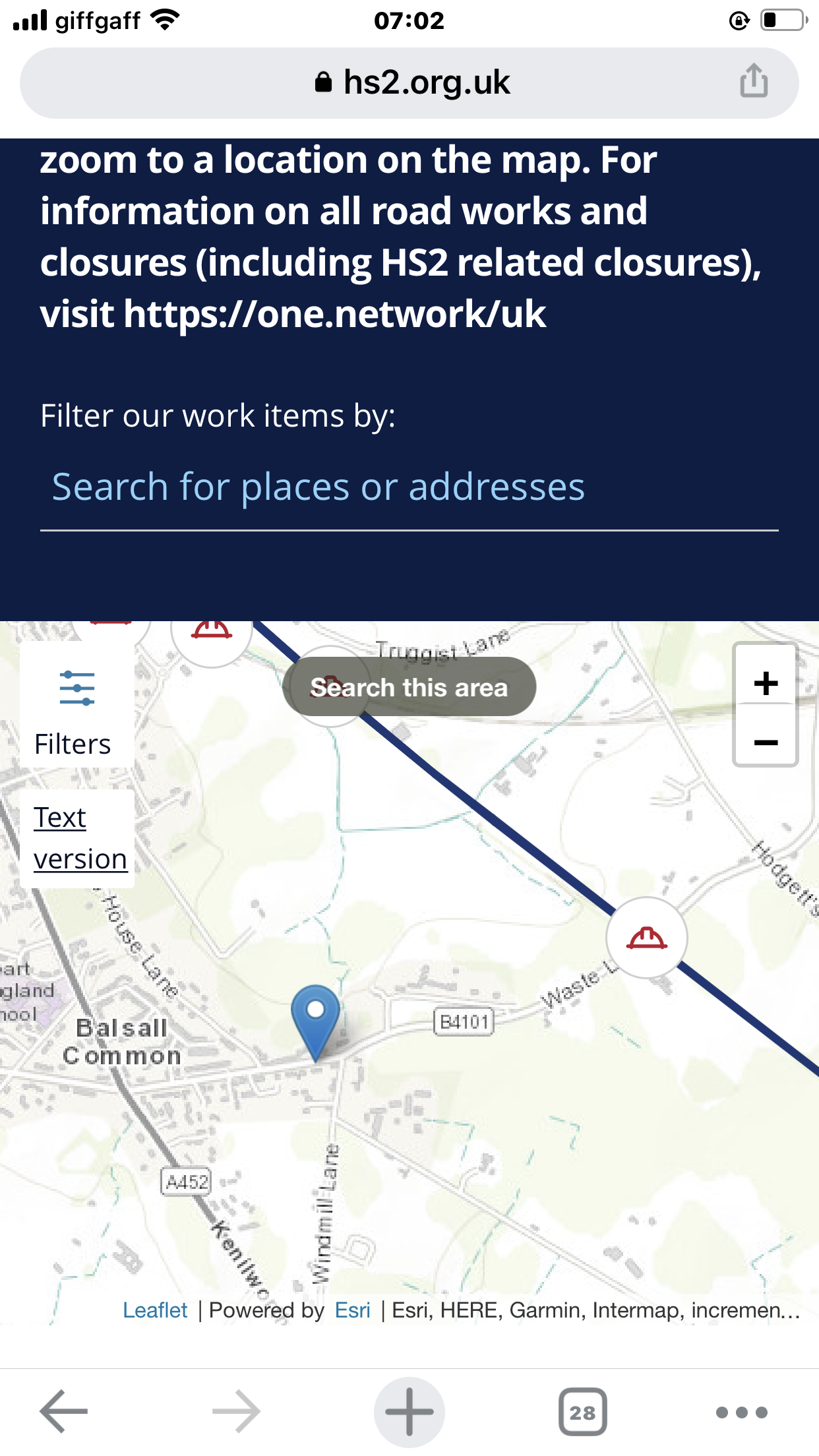This screenshot has width=819, height=1456.
Task: Tap the B4101 road label on the map
Action: [464, 1022]
